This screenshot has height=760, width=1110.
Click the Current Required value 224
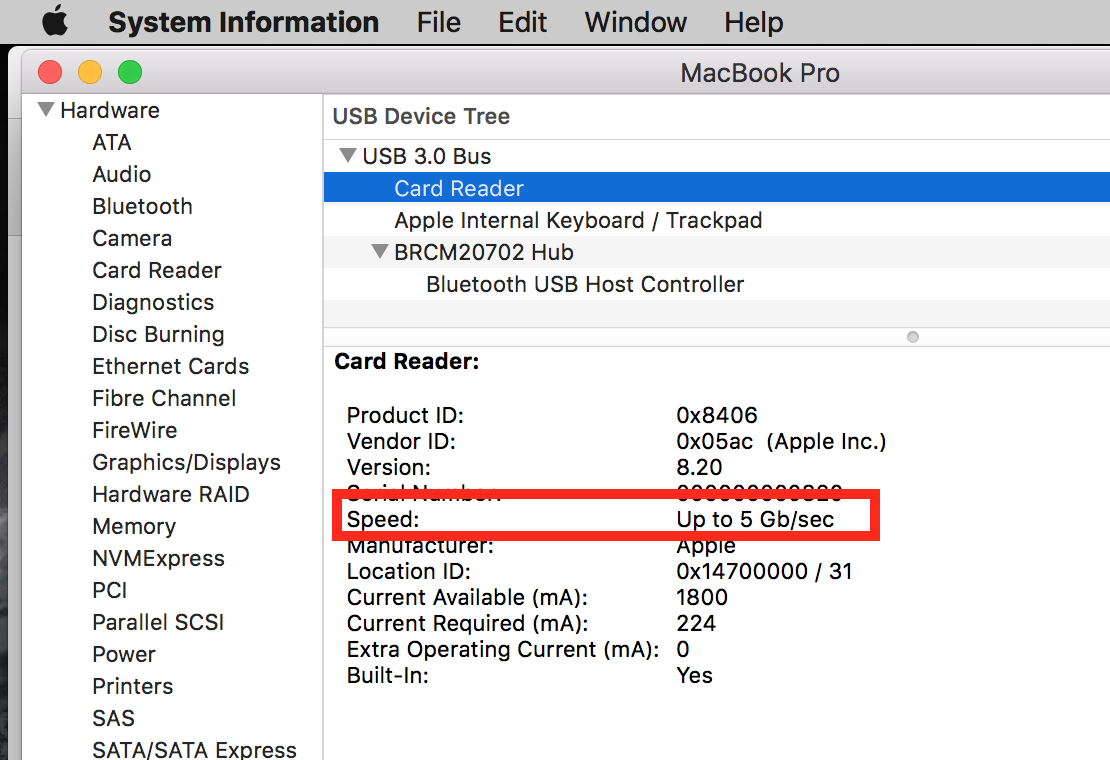tap(696, 623)
